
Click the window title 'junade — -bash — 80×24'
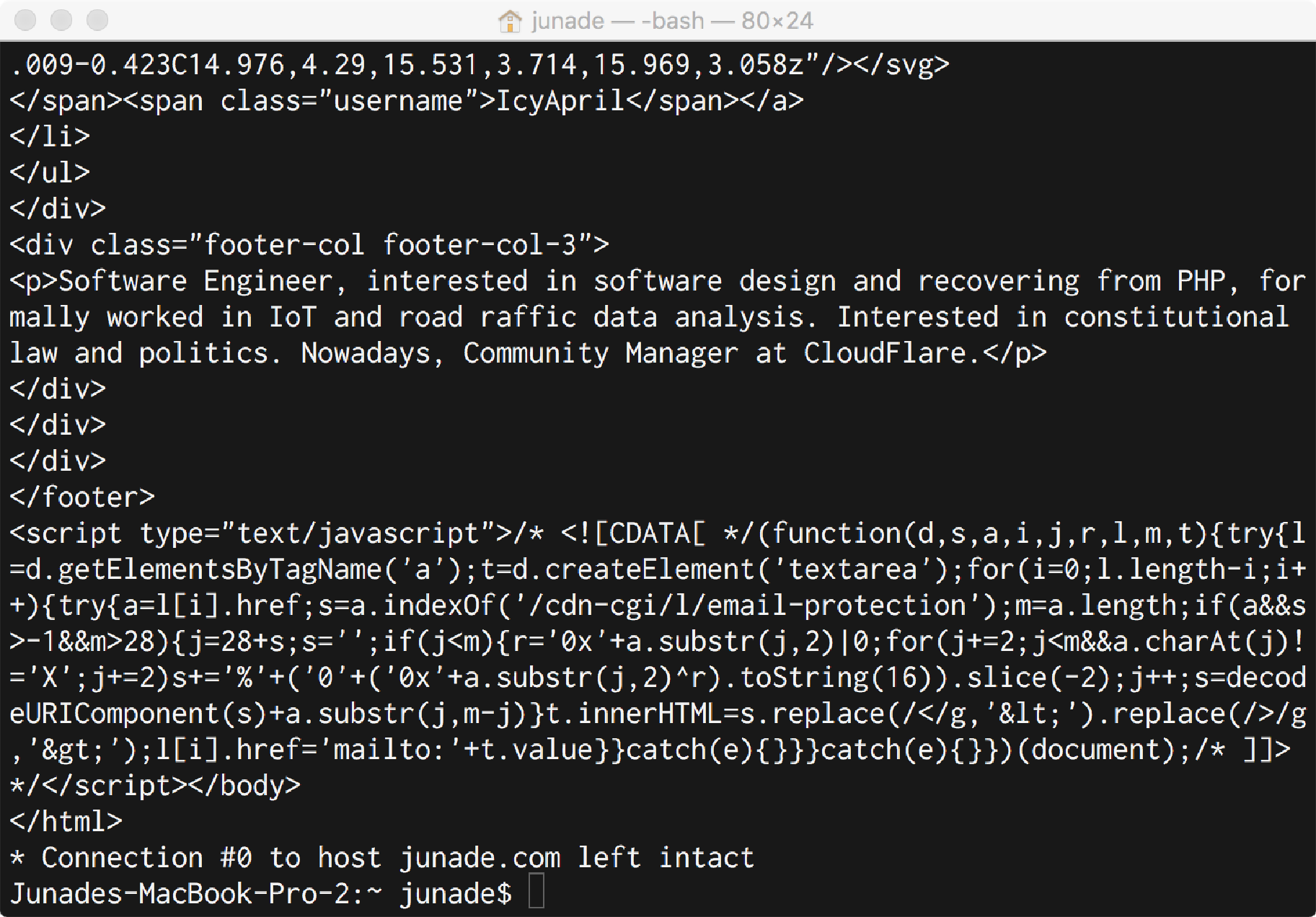coord(672,21)
